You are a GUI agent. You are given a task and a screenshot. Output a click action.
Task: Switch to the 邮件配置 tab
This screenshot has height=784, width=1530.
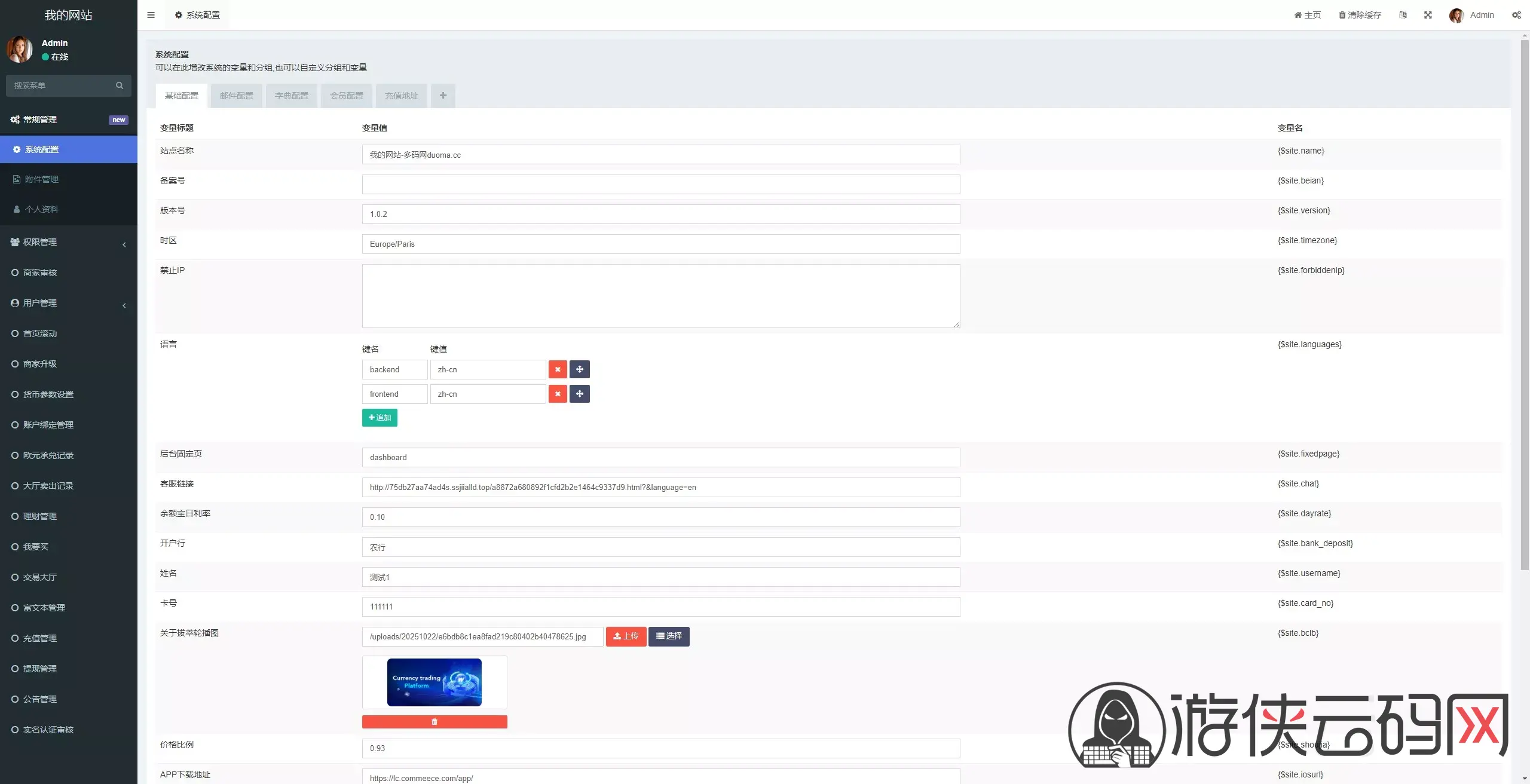tap(237, 96)
